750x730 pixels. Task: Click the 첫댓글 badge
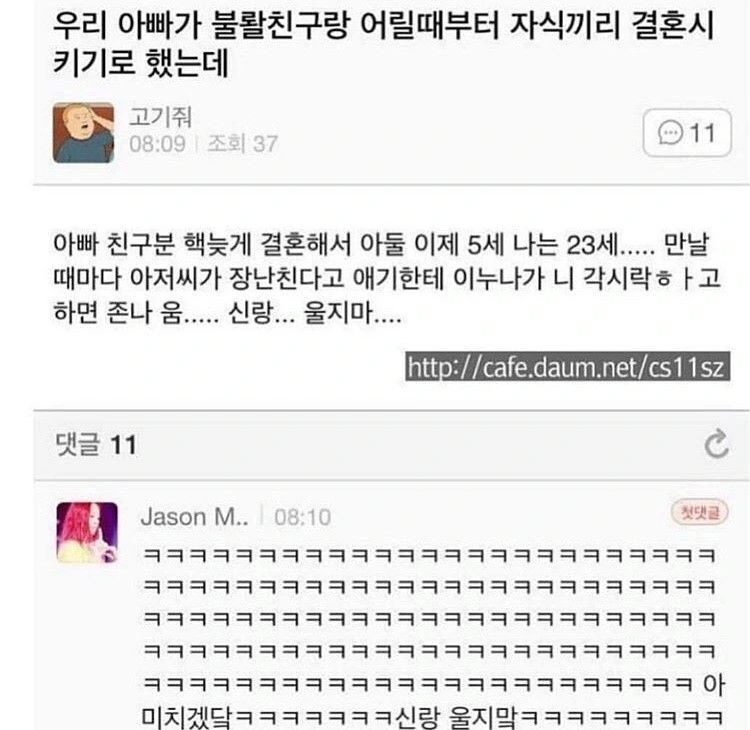pyautogui.click(x=700, y=512)
